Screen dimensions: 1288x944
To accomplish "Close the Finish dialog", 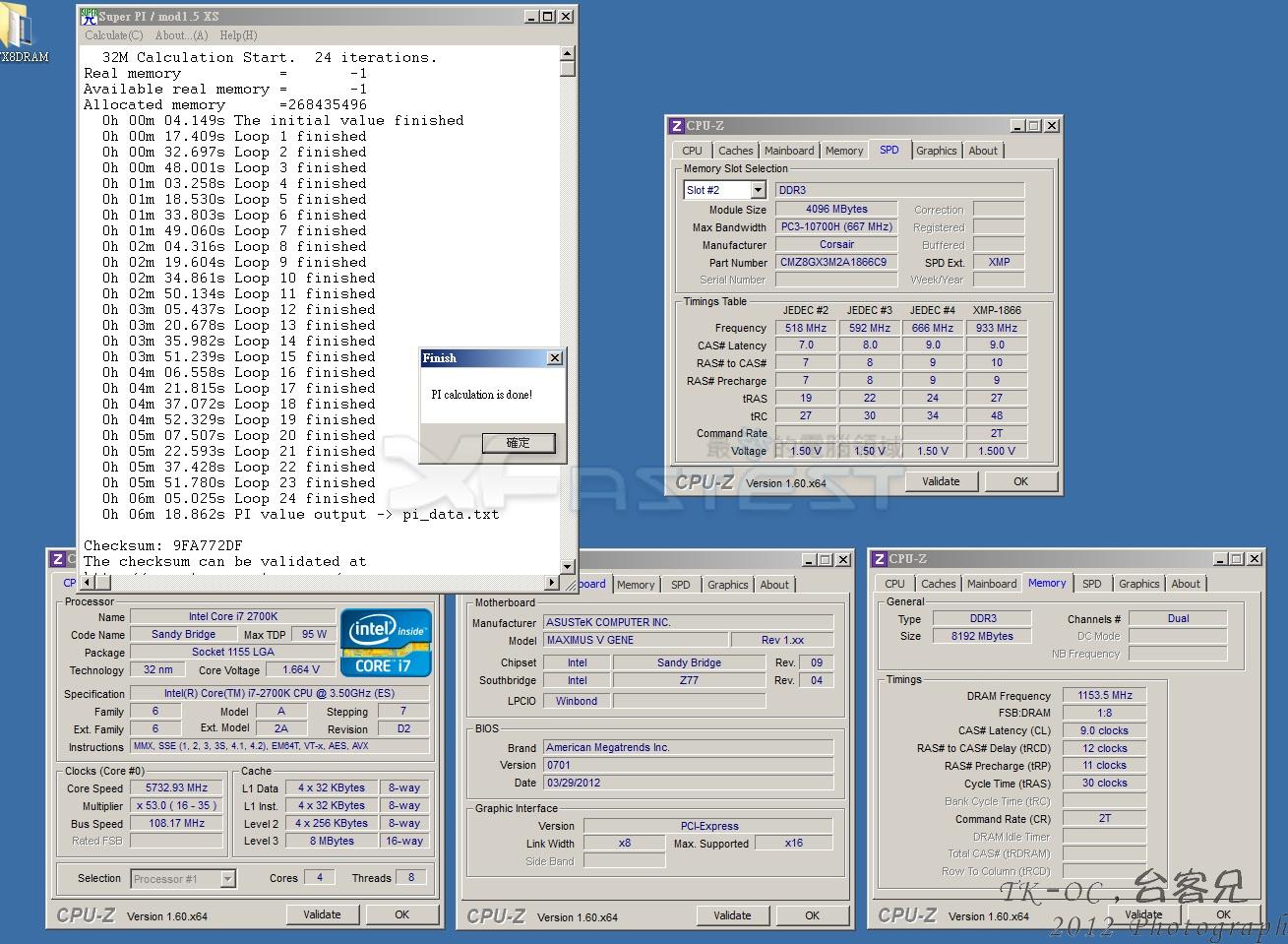I will (x=555, y=358).
